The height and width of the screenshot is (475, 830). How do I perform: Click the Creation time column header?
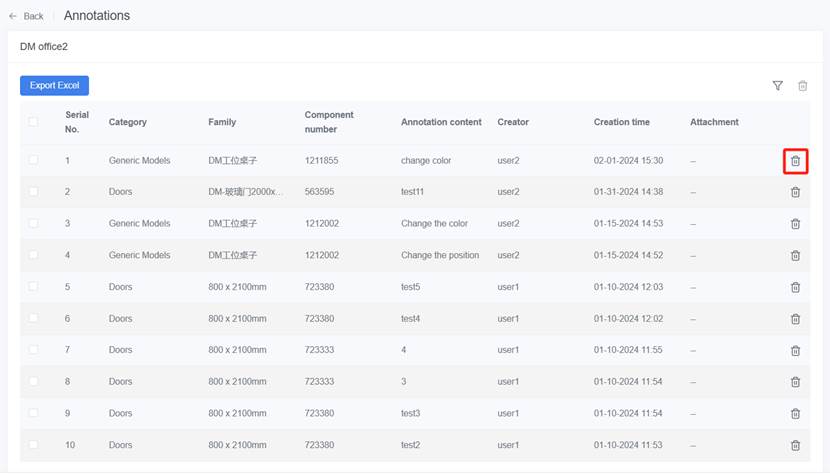tap(621, 122)
